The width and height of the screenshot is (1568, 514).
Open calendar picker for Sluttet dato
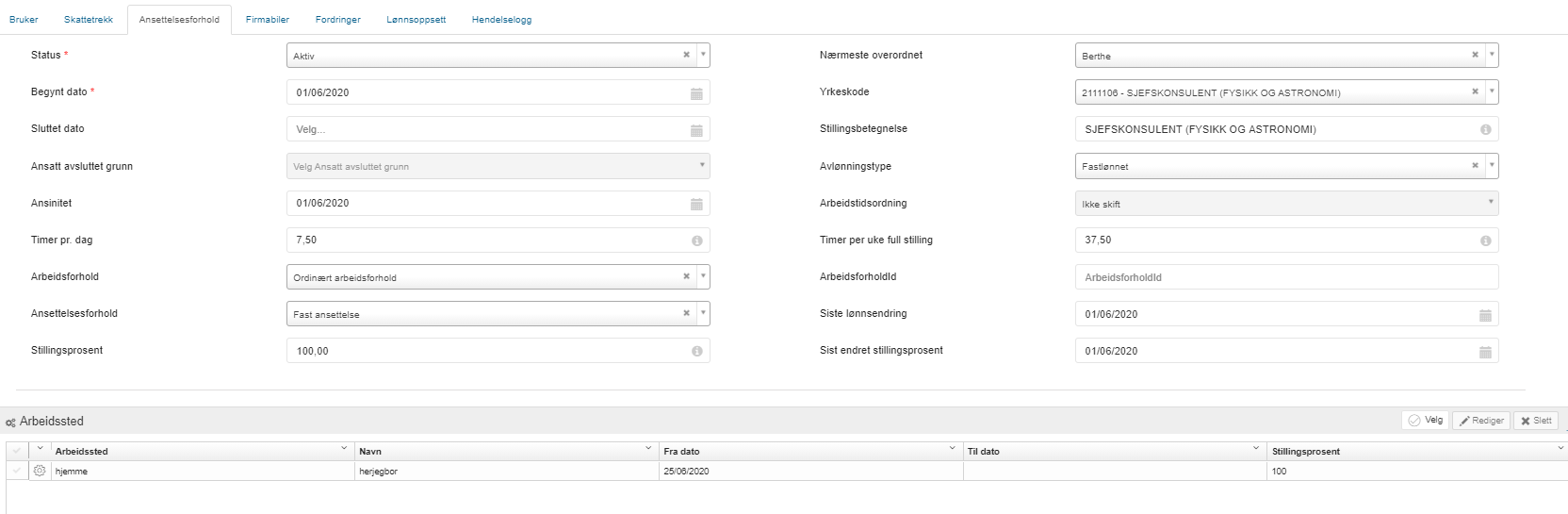[696, 130]
